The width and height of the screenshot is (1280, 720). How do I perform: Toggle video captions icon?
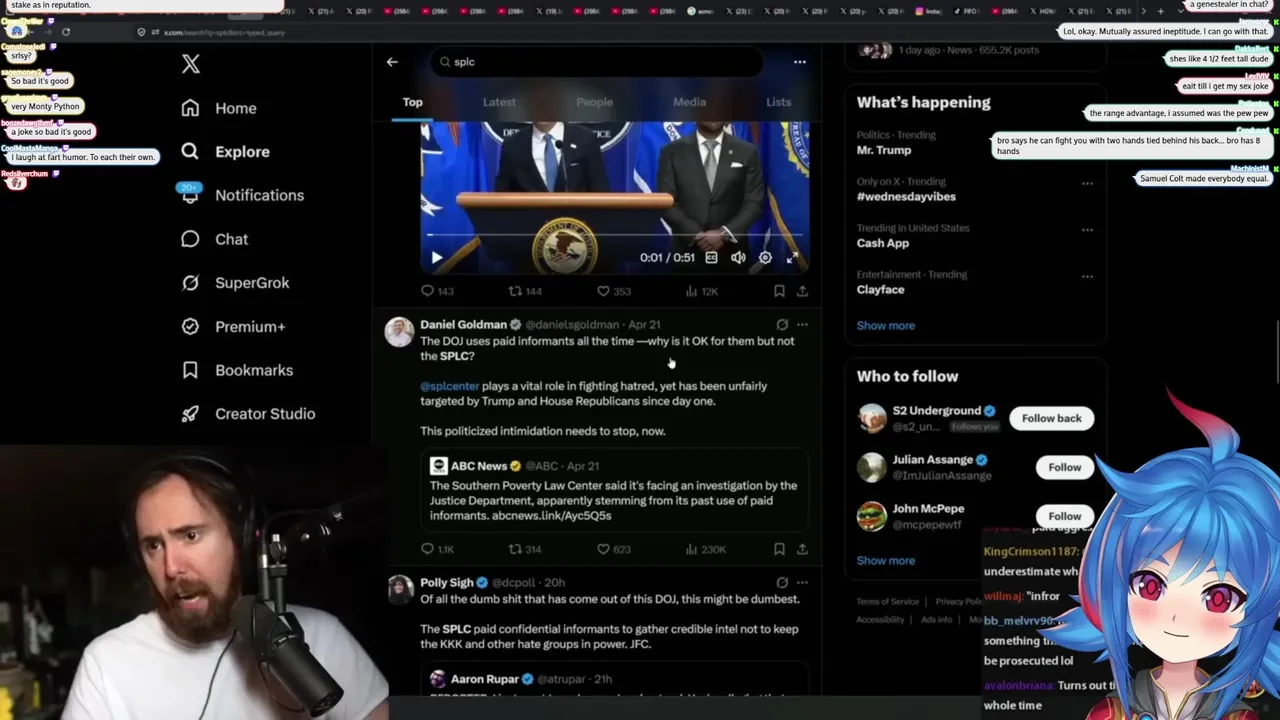pos(711,258)
